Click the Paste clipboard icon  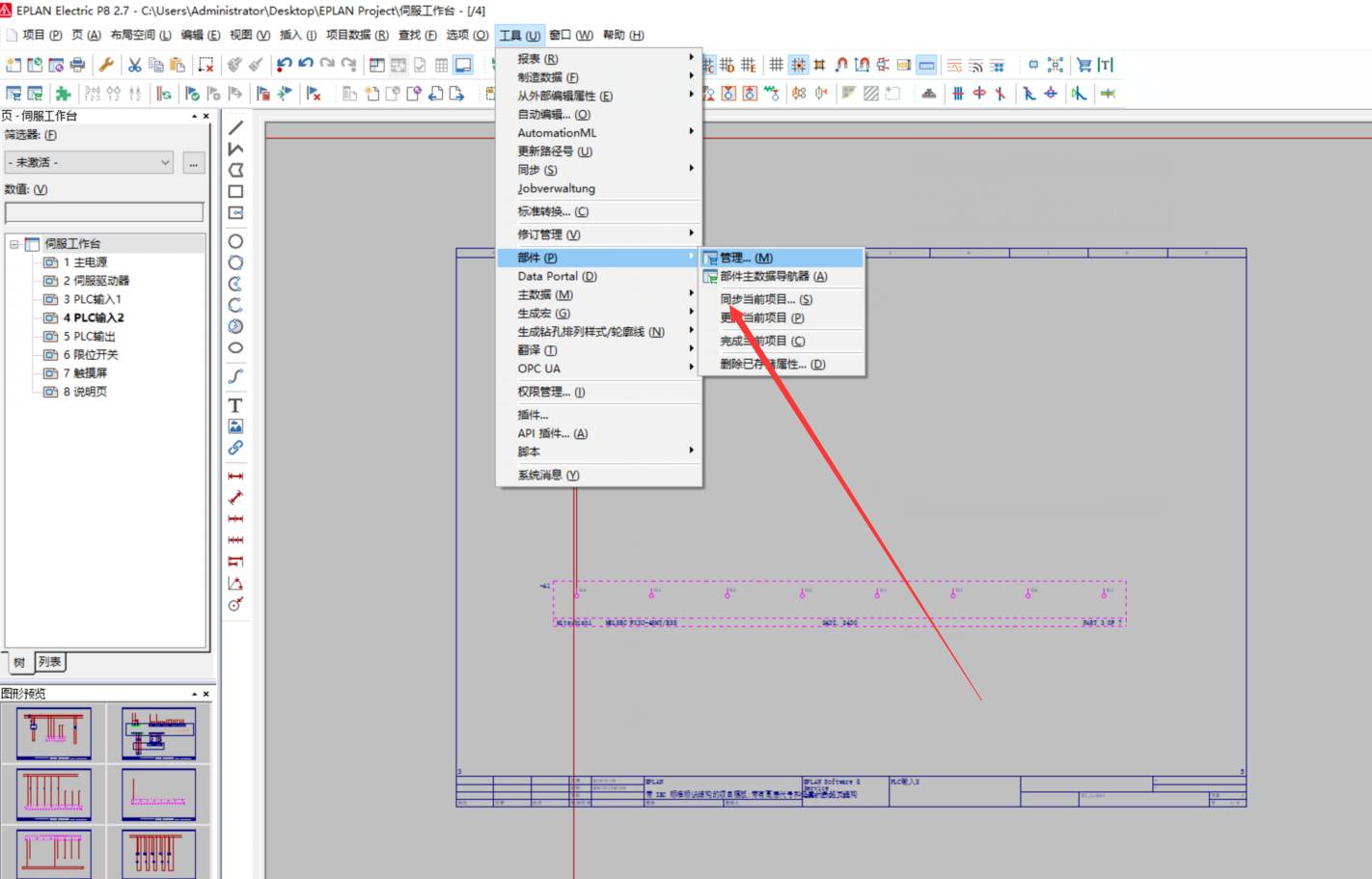click(x=178, y=65)
